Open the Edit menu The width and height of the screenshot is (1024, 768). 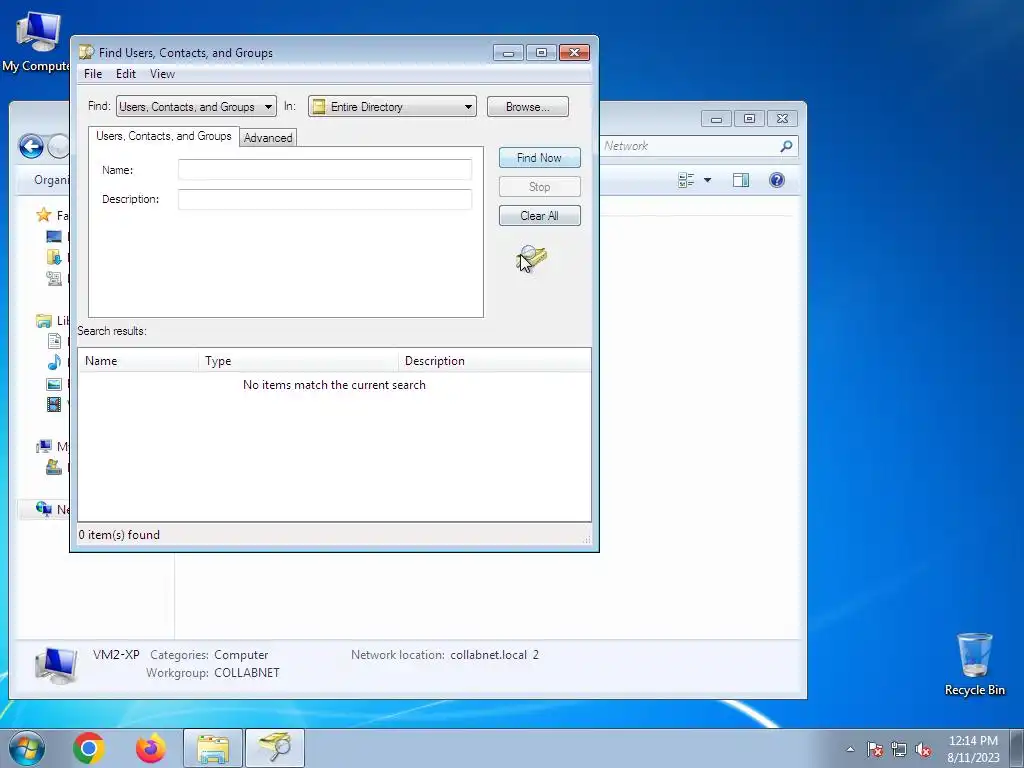[x=126, y=74]
